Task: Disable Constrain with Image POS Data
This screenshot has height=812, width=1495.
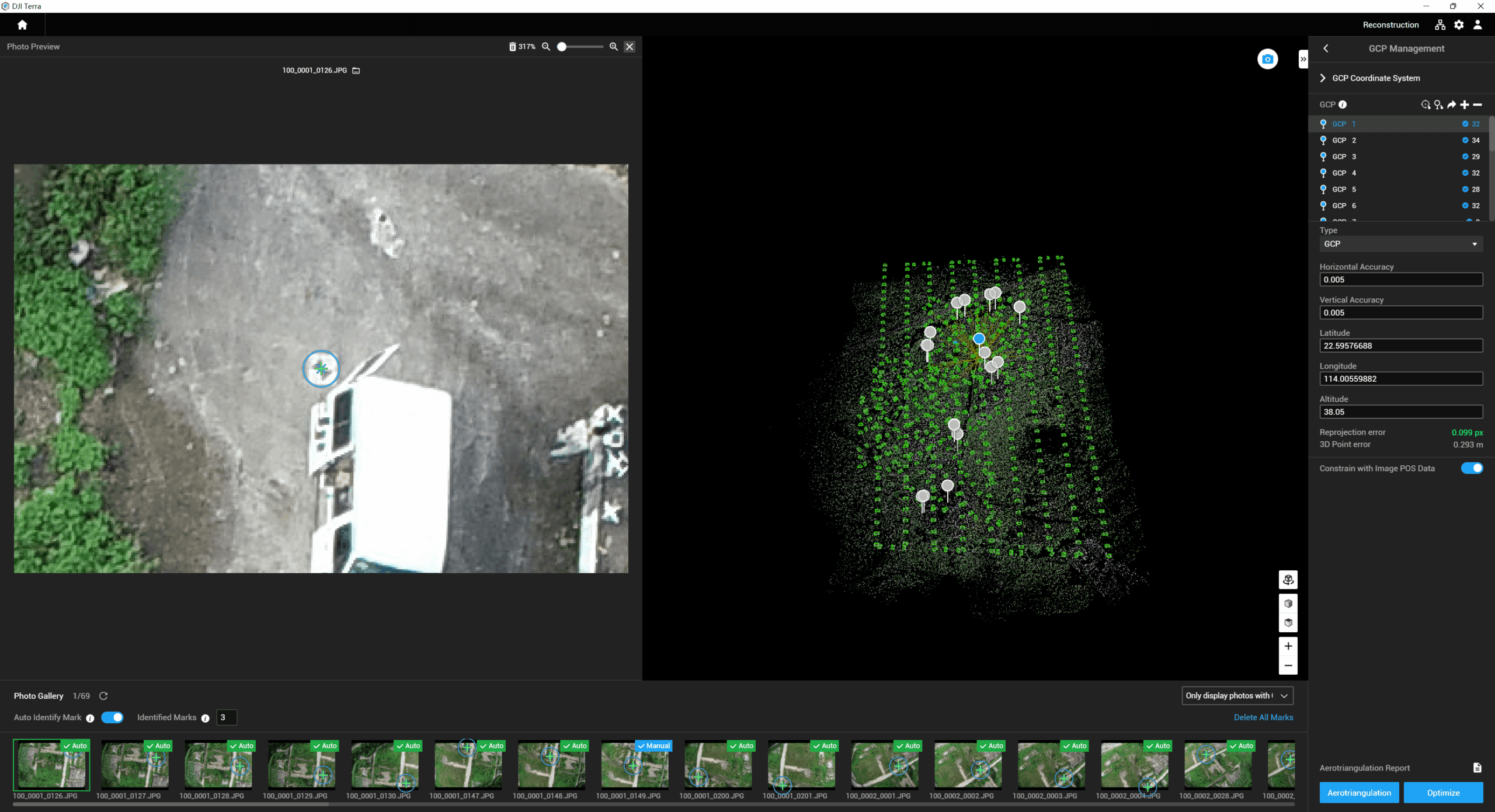Action: pyautogui.click(x=1472, y=468)
